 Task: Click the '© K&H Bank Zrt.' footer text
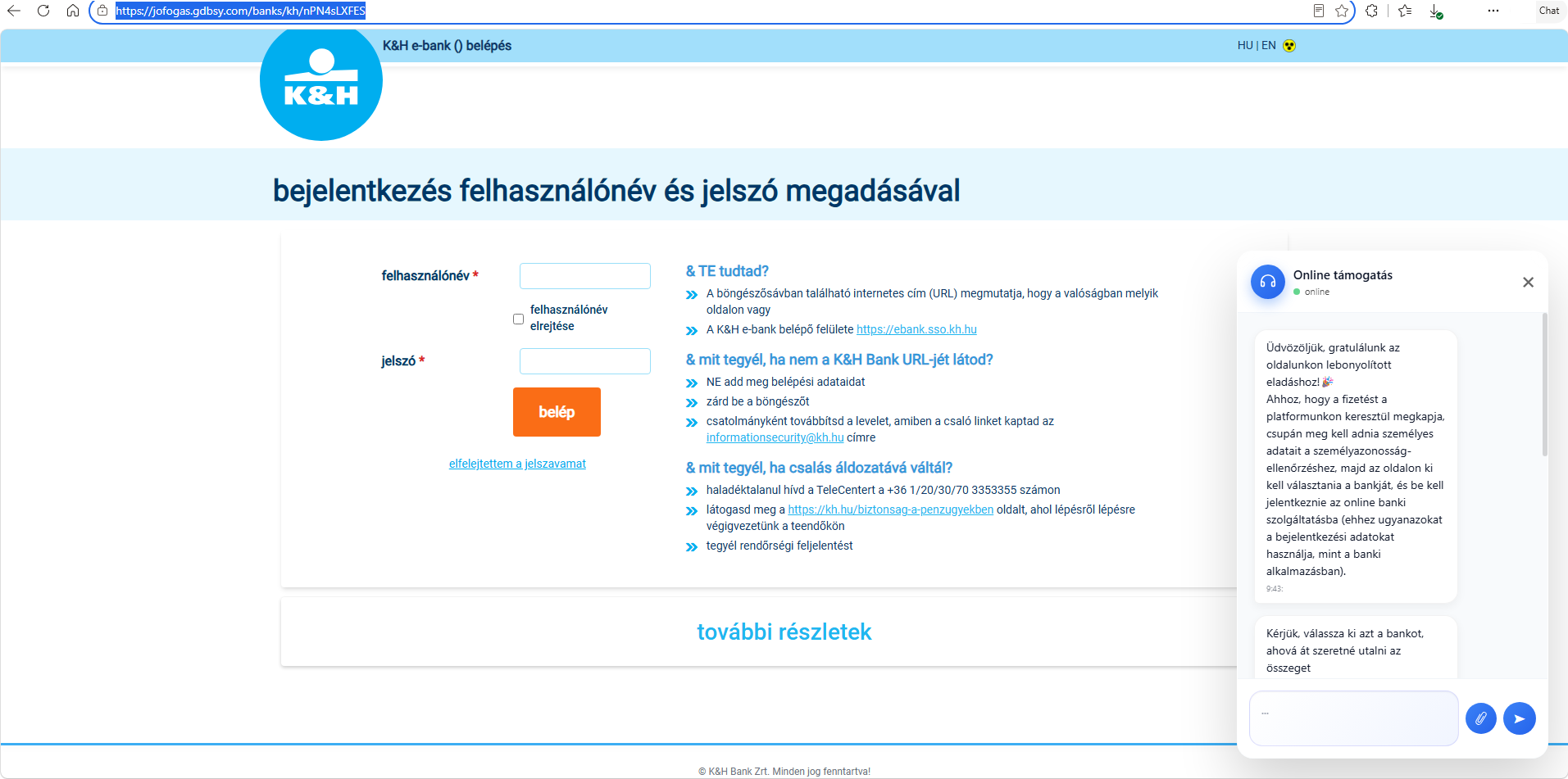click(784, 772)
